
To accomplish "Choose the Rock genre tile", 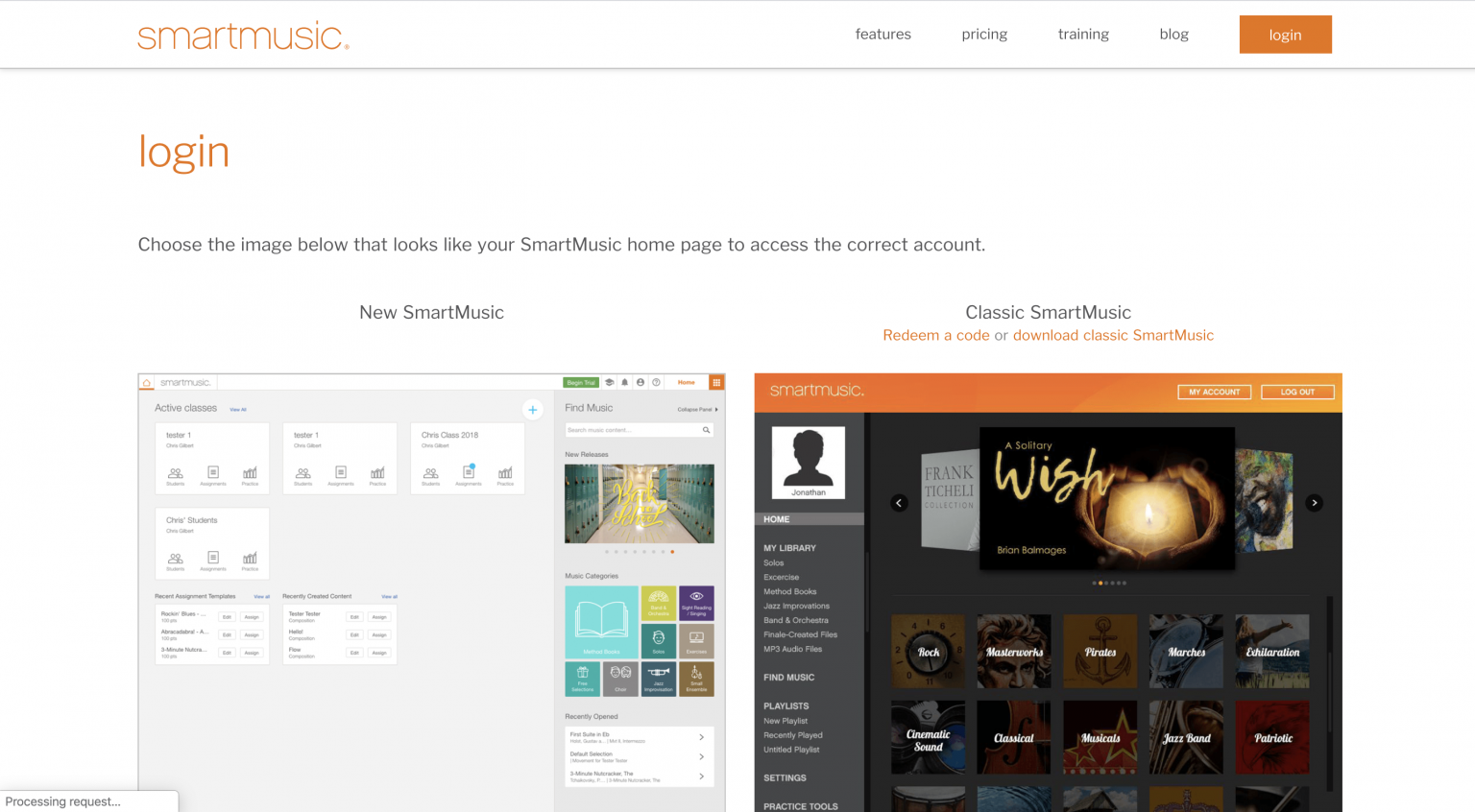I will pyautogui.click(x=928, y=652).
